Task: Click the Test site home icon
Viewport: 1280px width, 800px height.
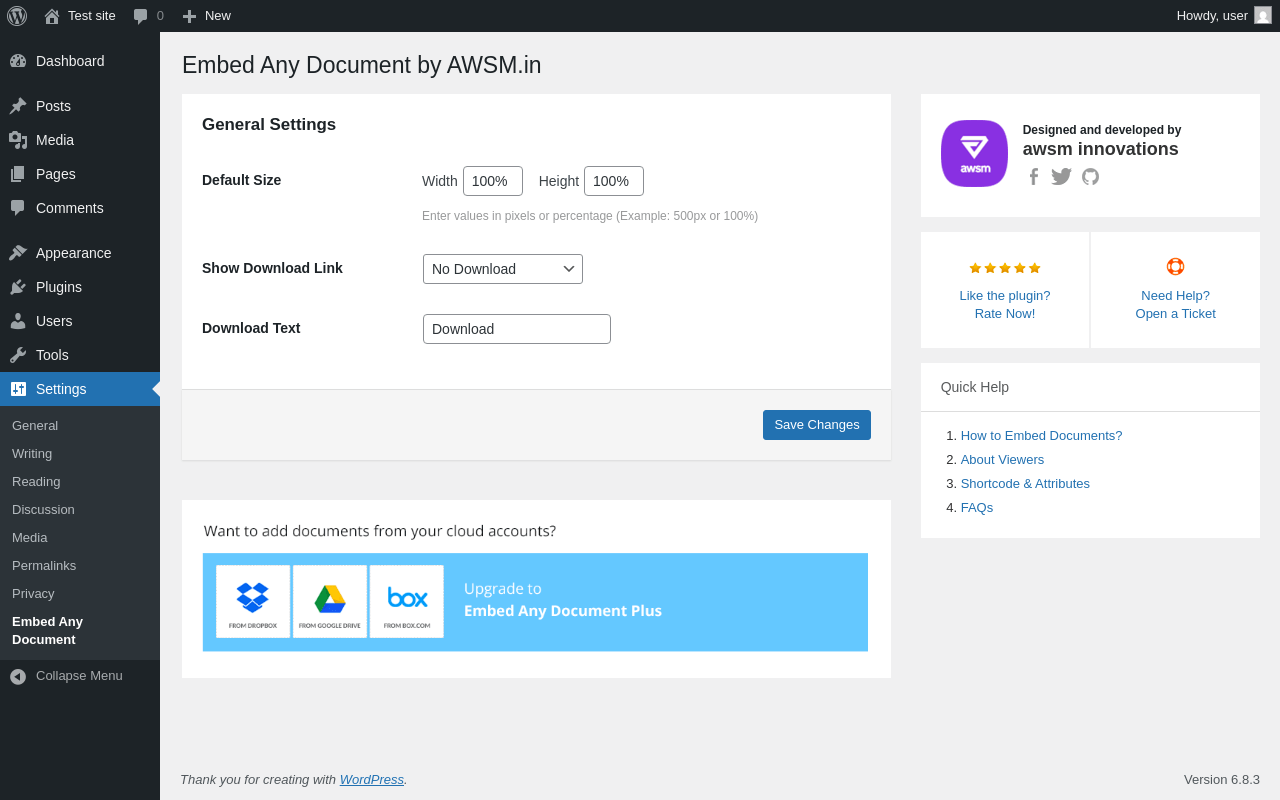Action: coord(52,16)
